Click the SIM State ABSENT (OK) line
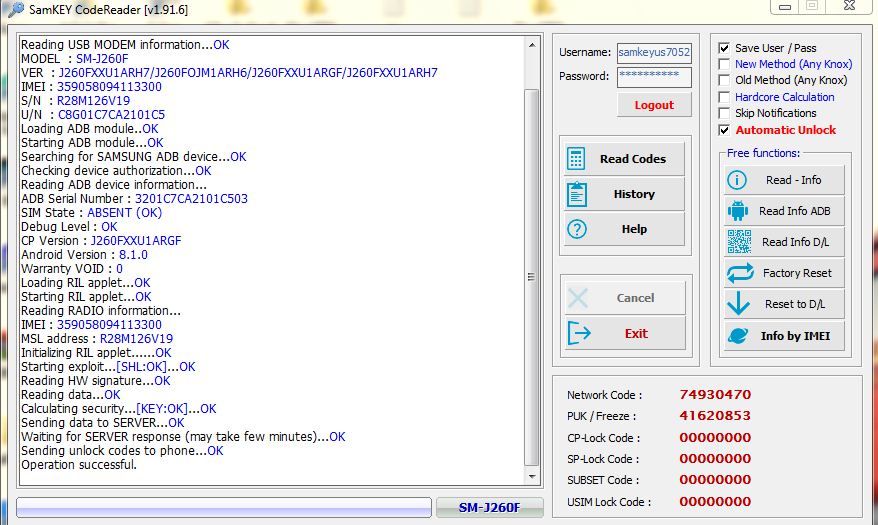 (x=91, y=213)
